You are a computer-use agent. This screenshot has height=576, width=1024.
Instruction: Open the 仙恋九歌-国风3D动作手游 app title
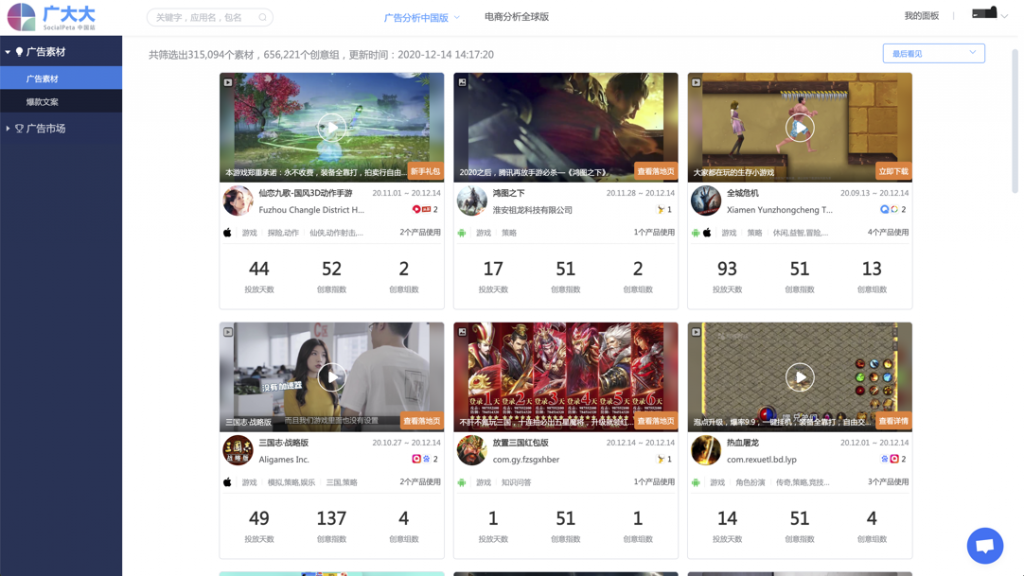pos(306,193)
